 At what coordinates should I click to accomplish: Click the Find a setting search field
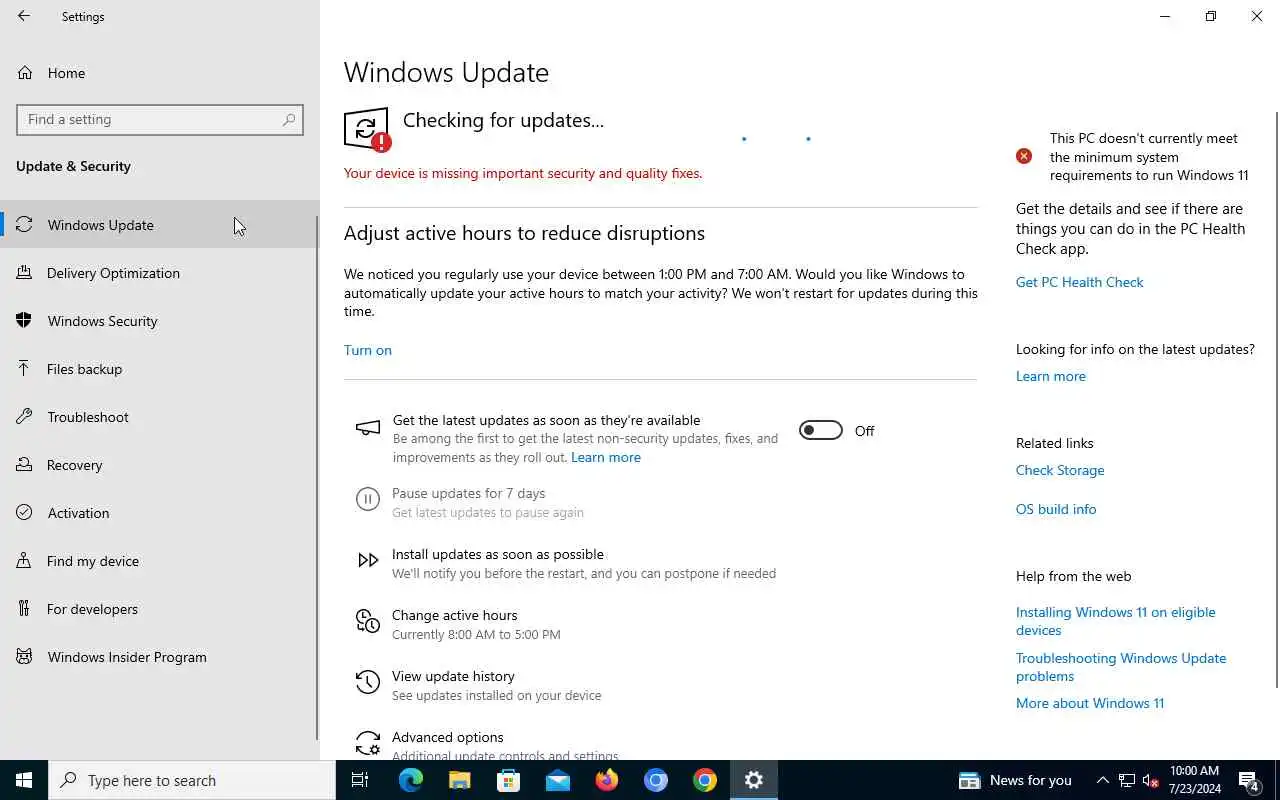[160, 119]
